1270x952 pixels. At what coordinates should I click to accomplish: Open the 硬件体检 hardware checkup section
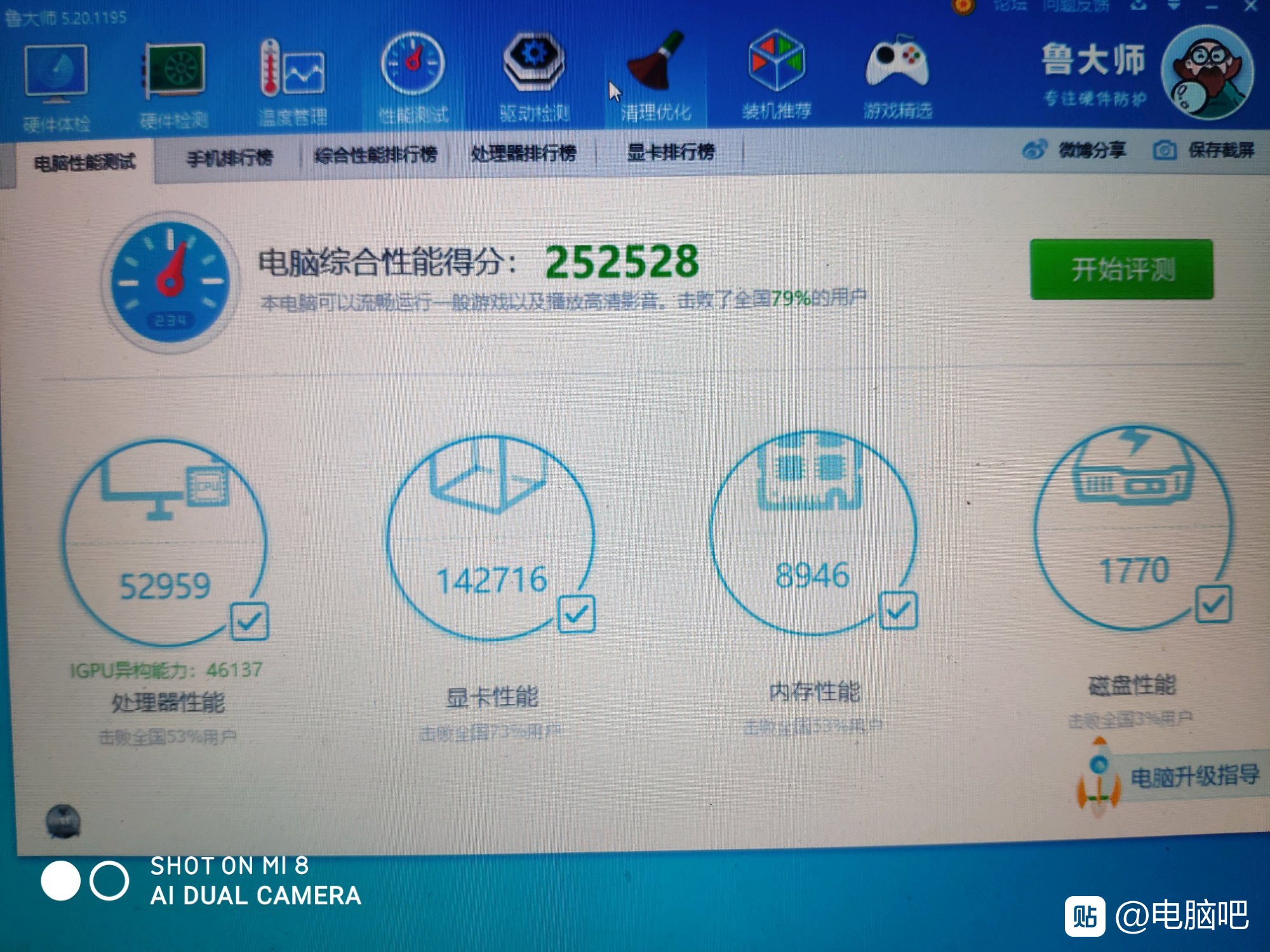56,87
